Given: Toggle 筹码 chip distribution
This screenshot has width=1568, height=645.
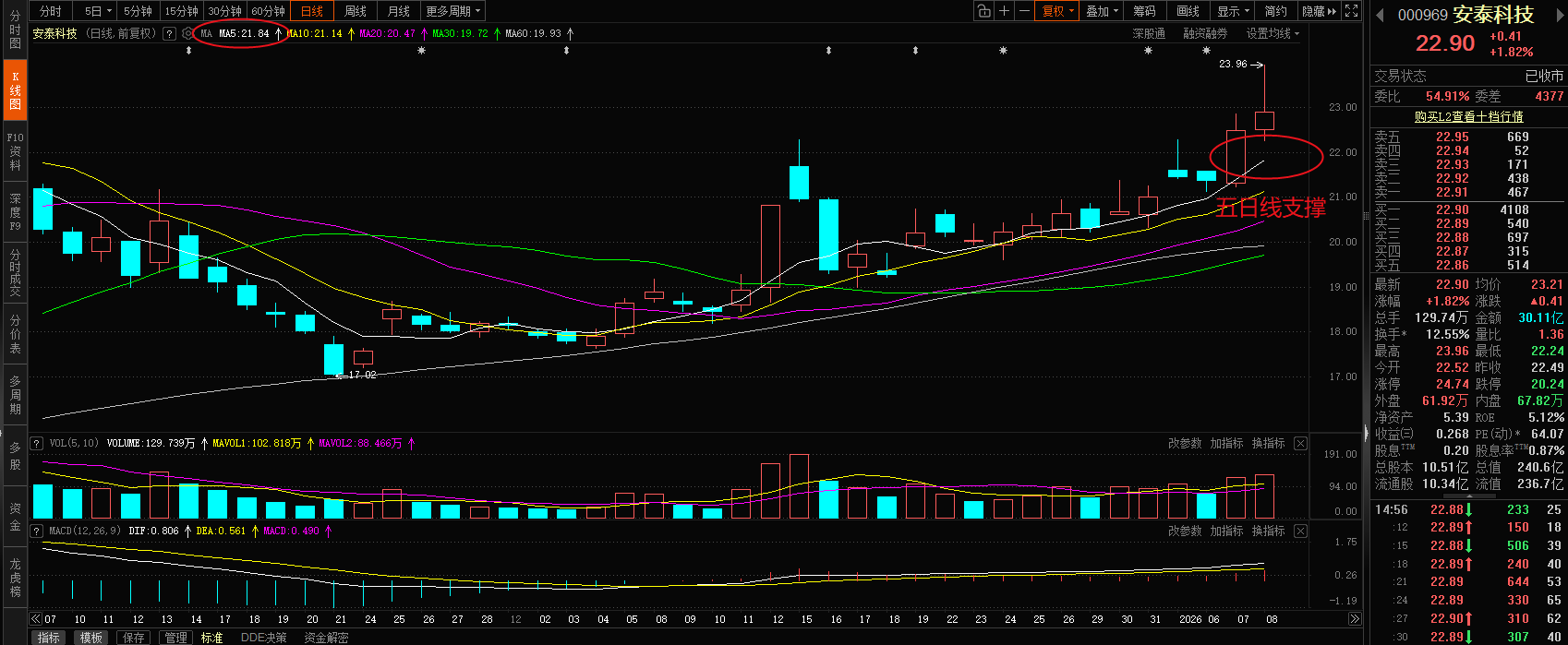Looking at the screenshot, I should (1144, 11).
